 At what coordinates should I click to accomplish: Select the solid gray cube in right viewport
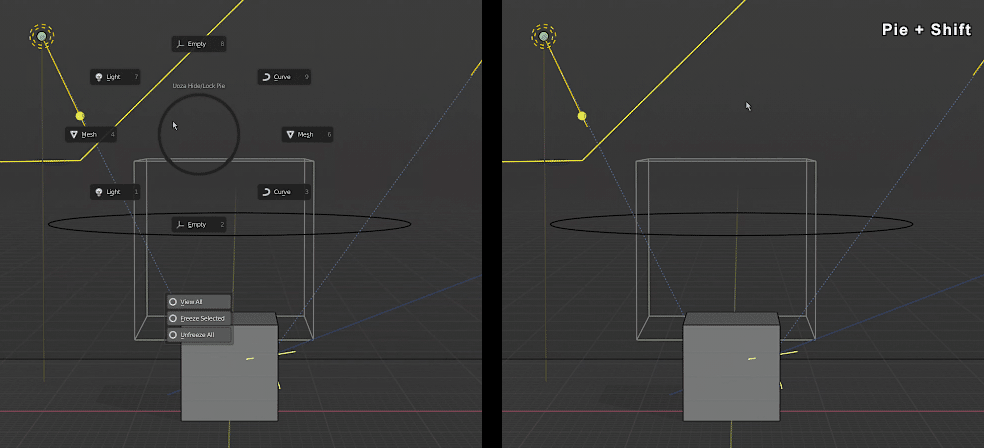[x=731, y=367]
